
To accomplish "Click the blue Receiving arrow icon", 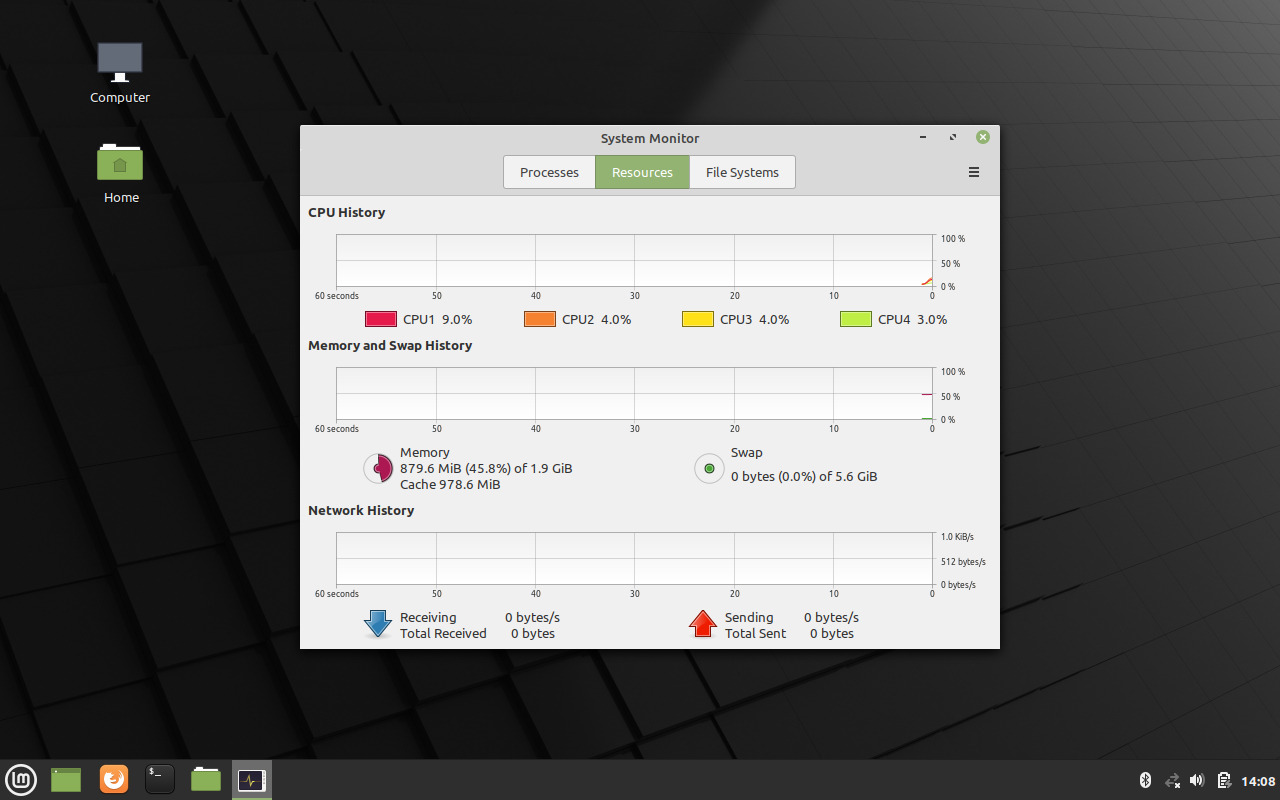I will [377, 623].
